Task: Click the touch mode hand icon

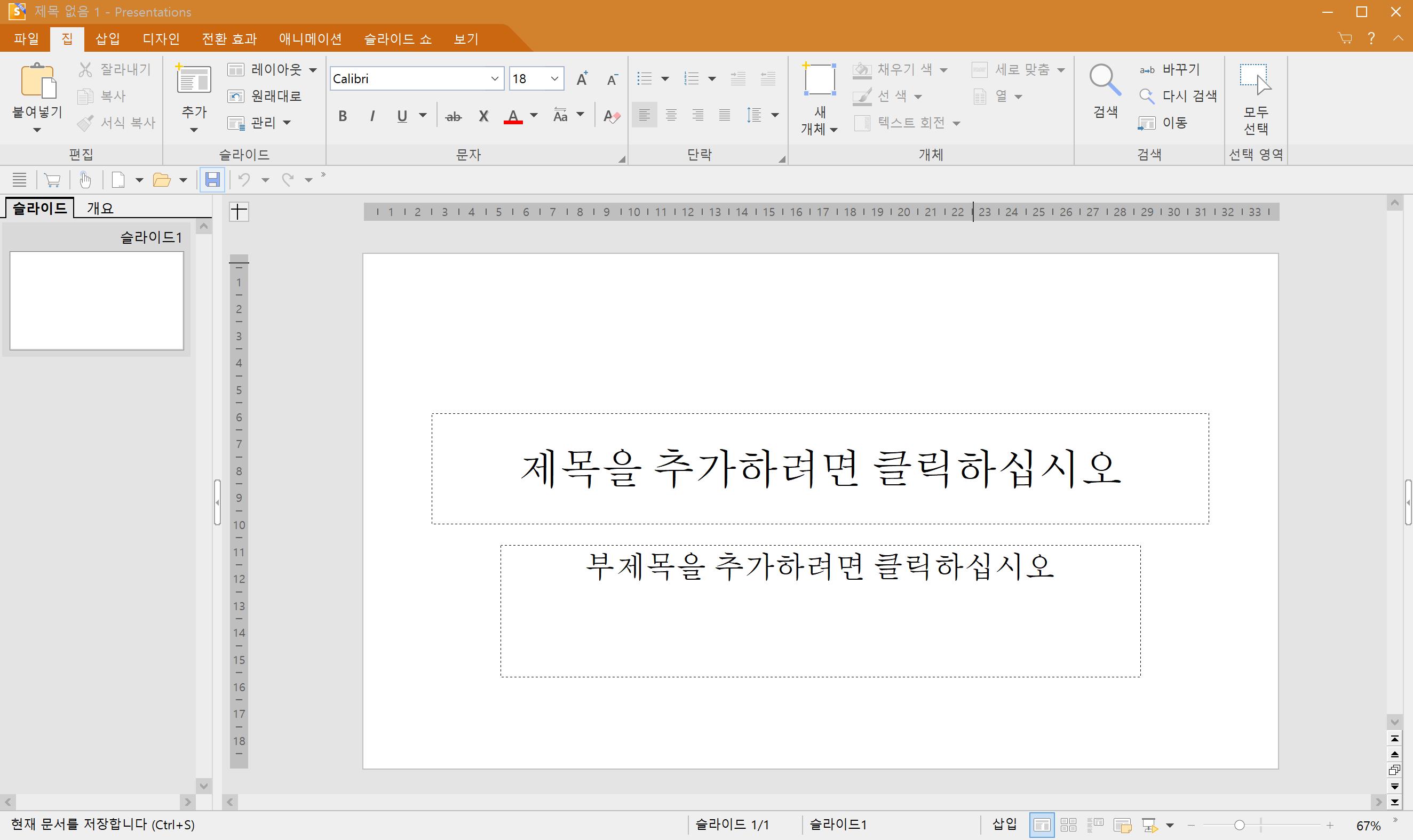Action: click(x=85, y=180)
